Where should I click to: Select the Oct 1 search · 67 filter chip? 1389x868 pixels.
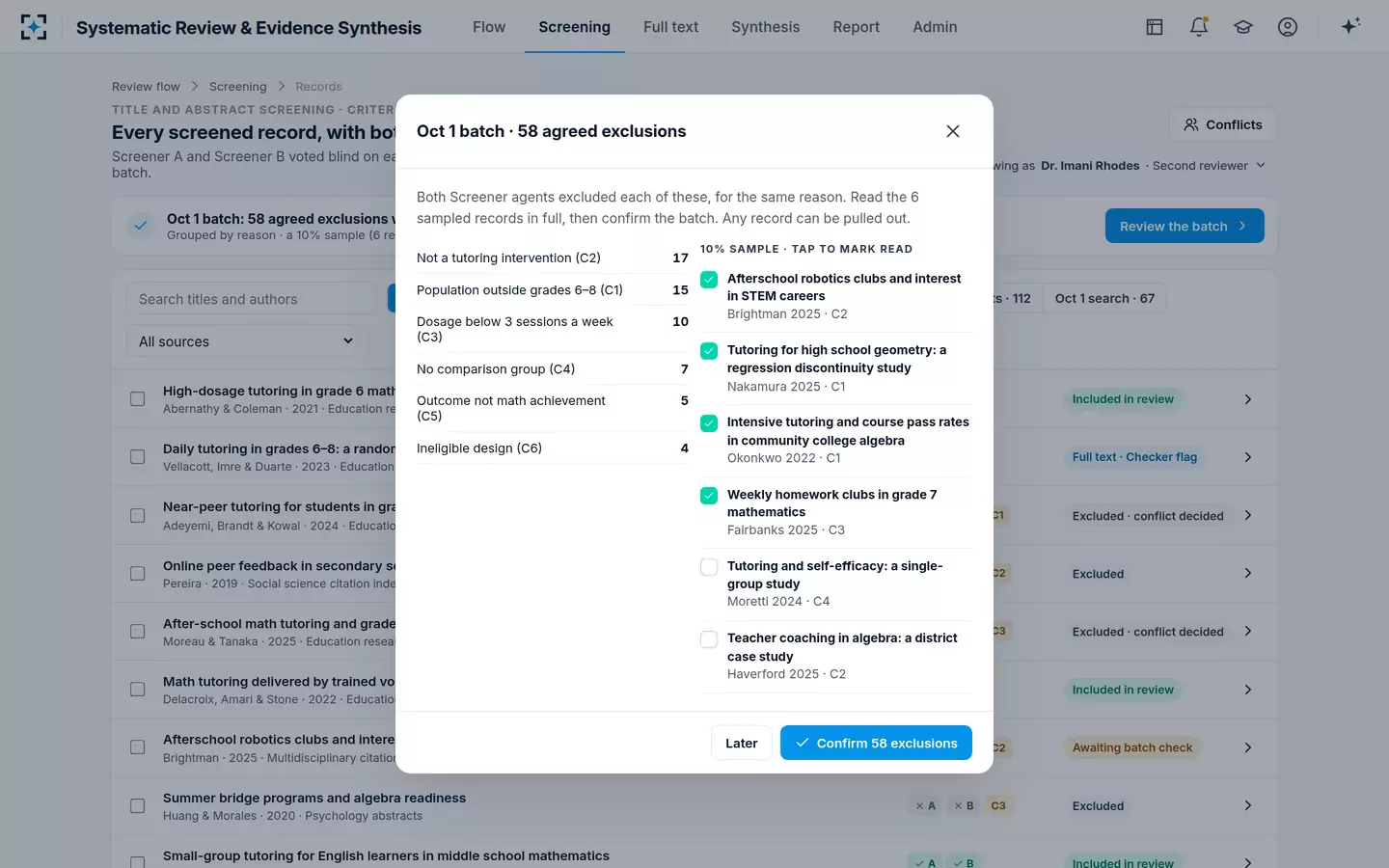click(1104, 299)
